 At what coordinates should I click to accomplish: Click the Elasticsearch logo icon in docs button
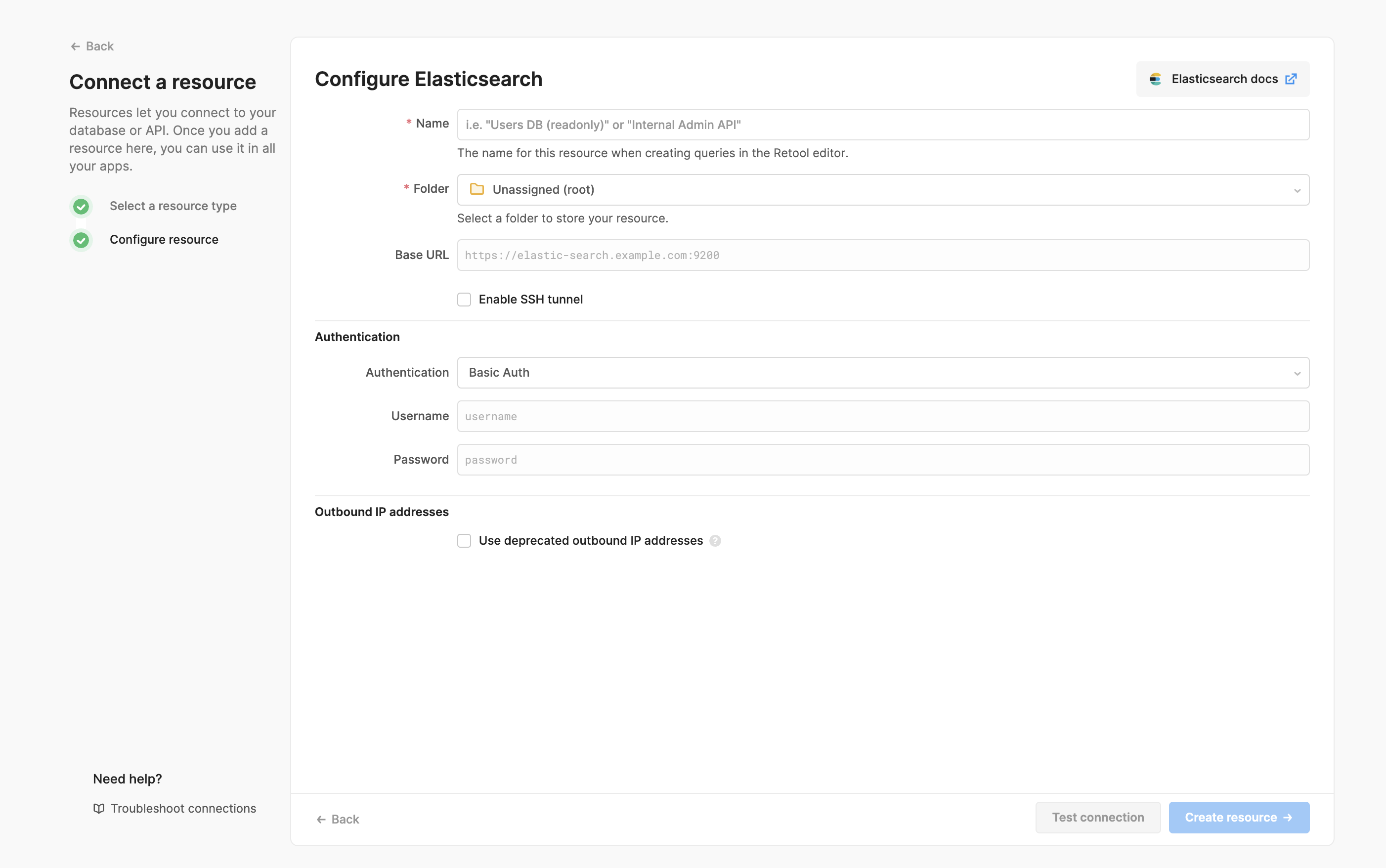1156,79
